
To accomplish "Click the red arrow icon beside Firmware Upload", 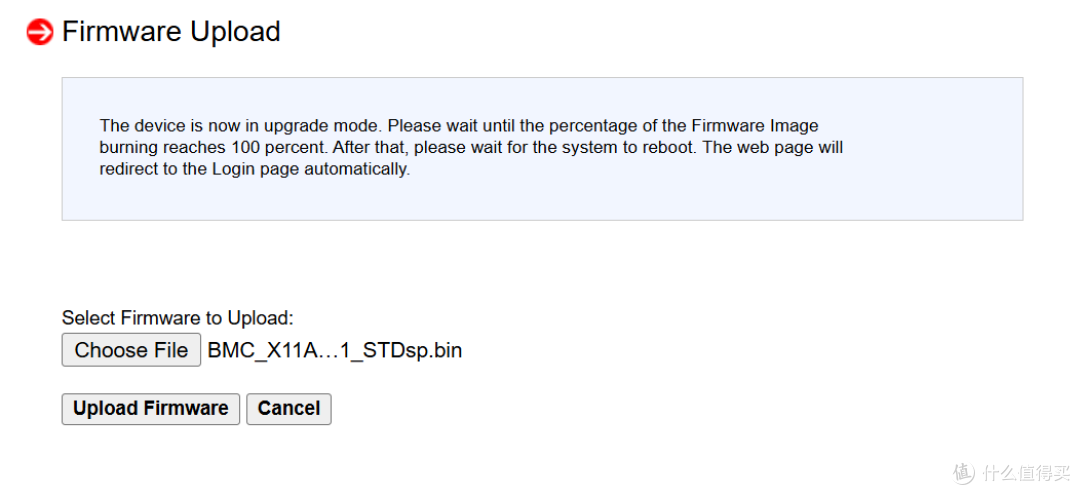I will tap(40, 33).
